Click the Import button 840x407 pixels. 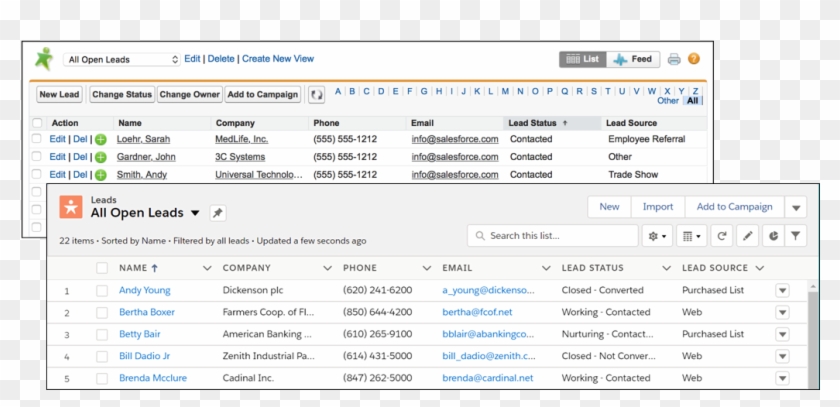(x=658, y=207)
